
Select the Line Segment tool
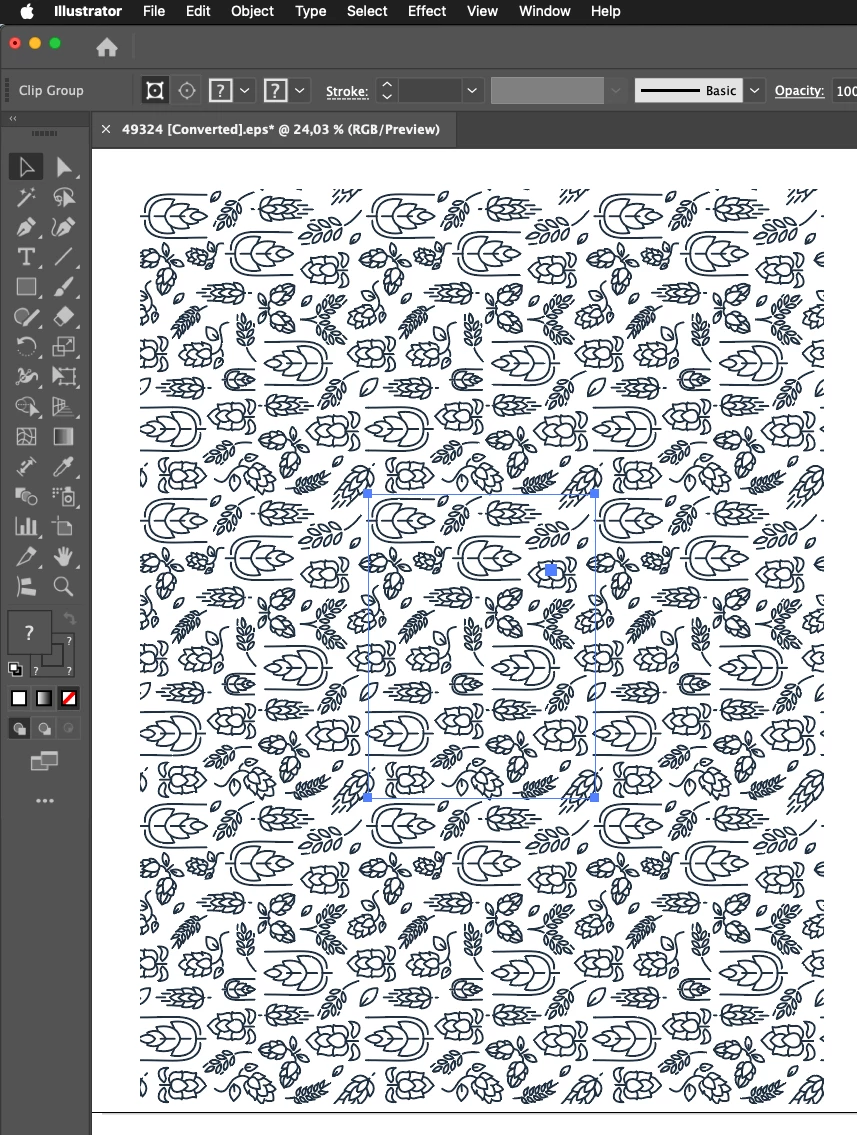click(64, 257)
